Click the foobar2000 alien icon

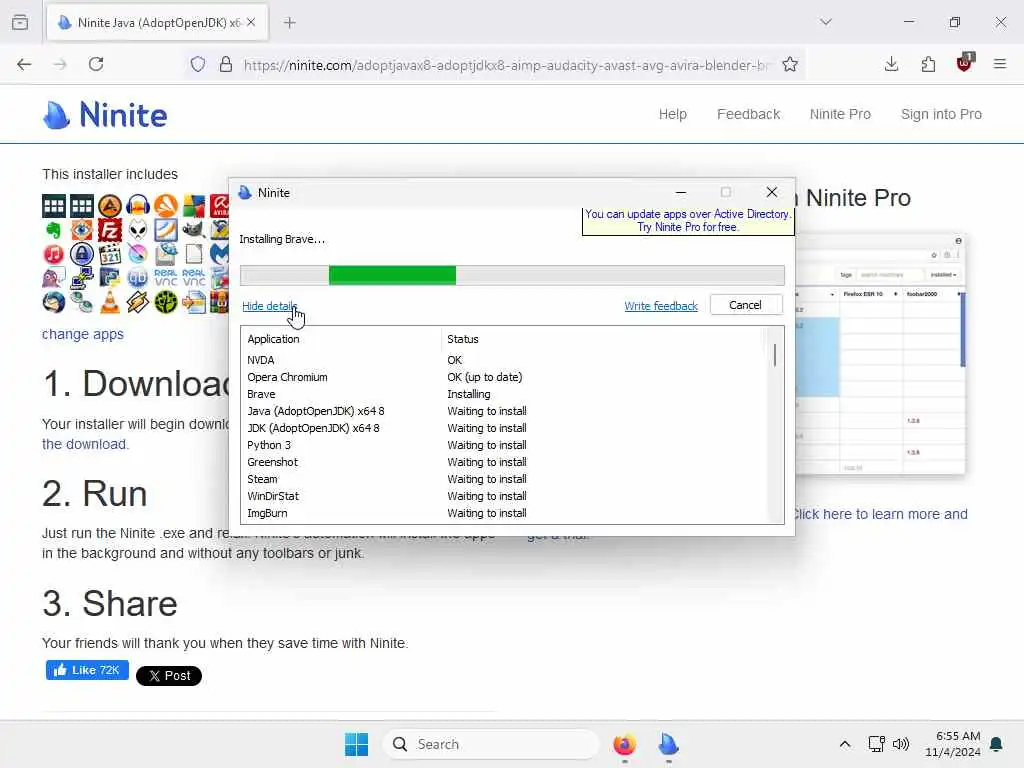click(138, 230)
